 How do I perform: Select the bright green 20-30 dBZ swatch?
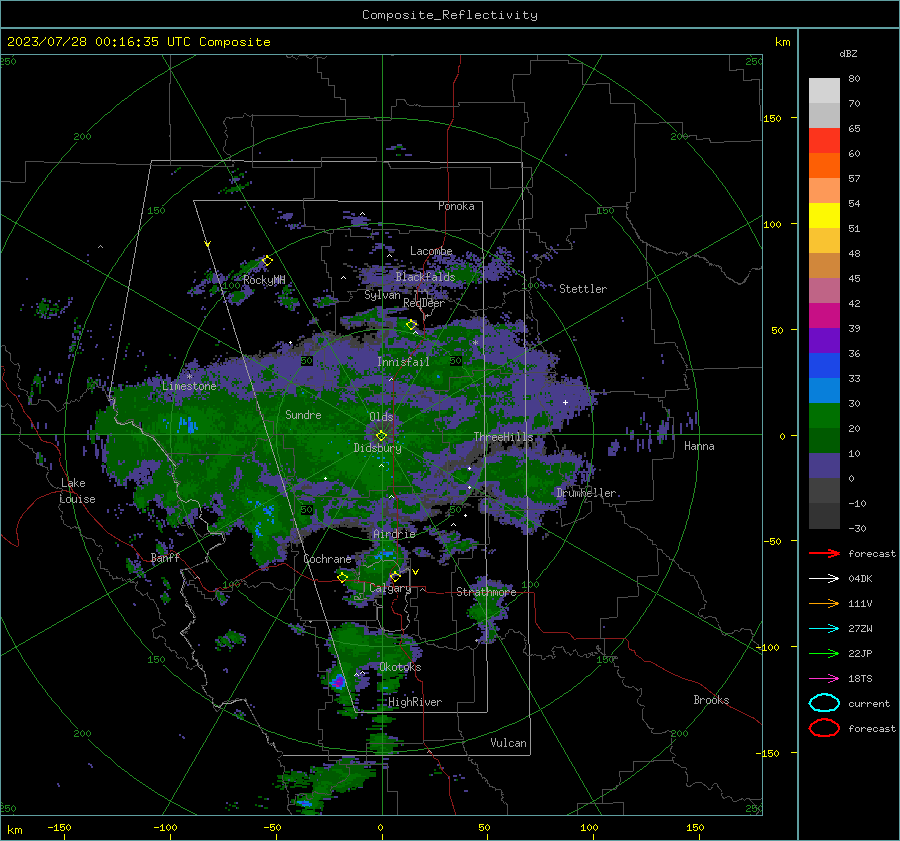pos(824,416)
